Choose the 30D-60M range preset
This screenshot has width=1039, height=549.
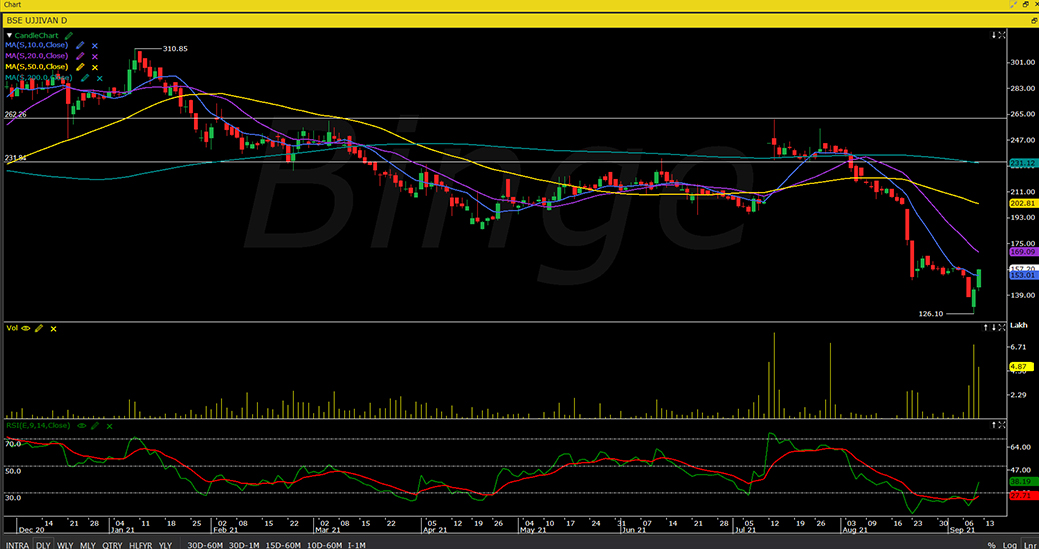click(206, 544)
